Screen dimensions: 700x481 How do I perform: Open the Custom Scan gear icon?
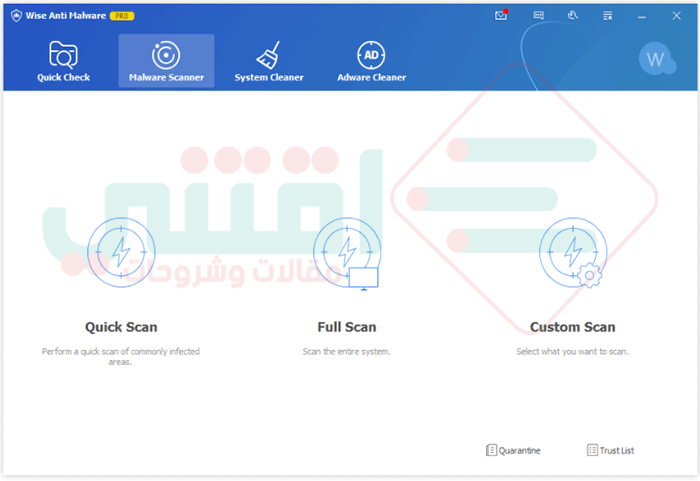point(573,253)
